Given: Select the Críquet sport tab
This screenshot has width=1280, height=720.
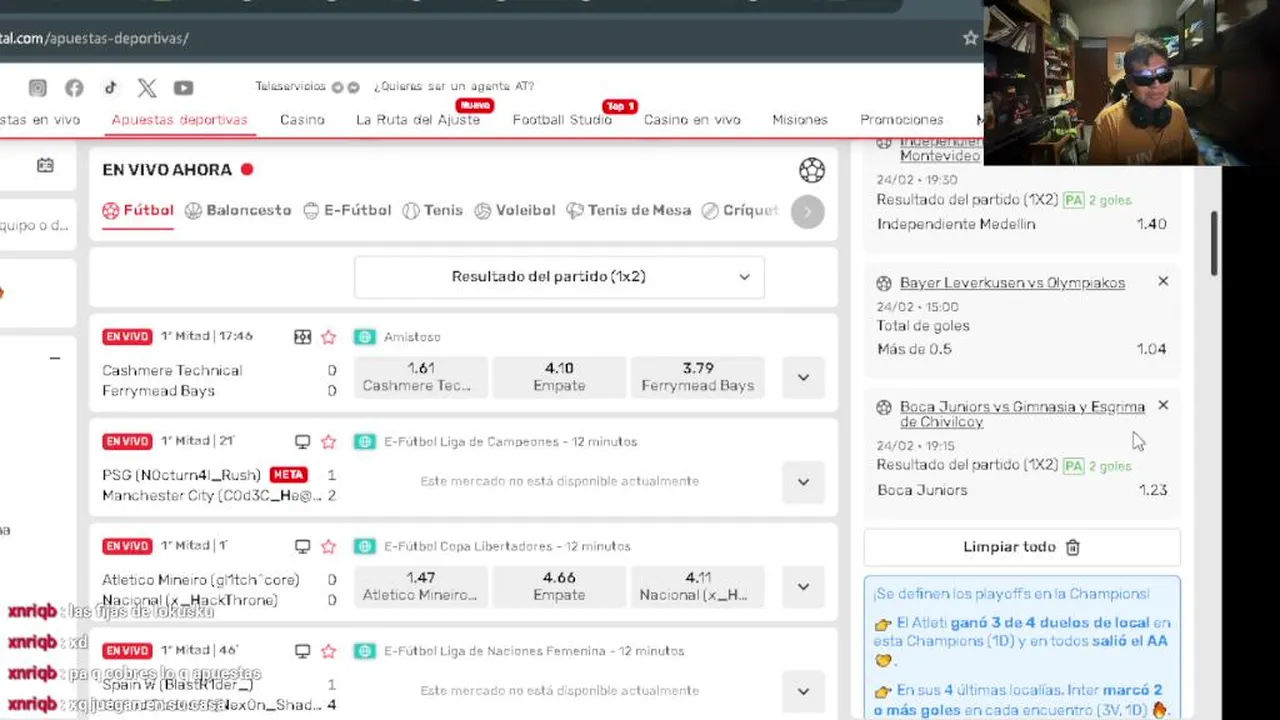Looking at the screenshot, I should tap(740, 211).
